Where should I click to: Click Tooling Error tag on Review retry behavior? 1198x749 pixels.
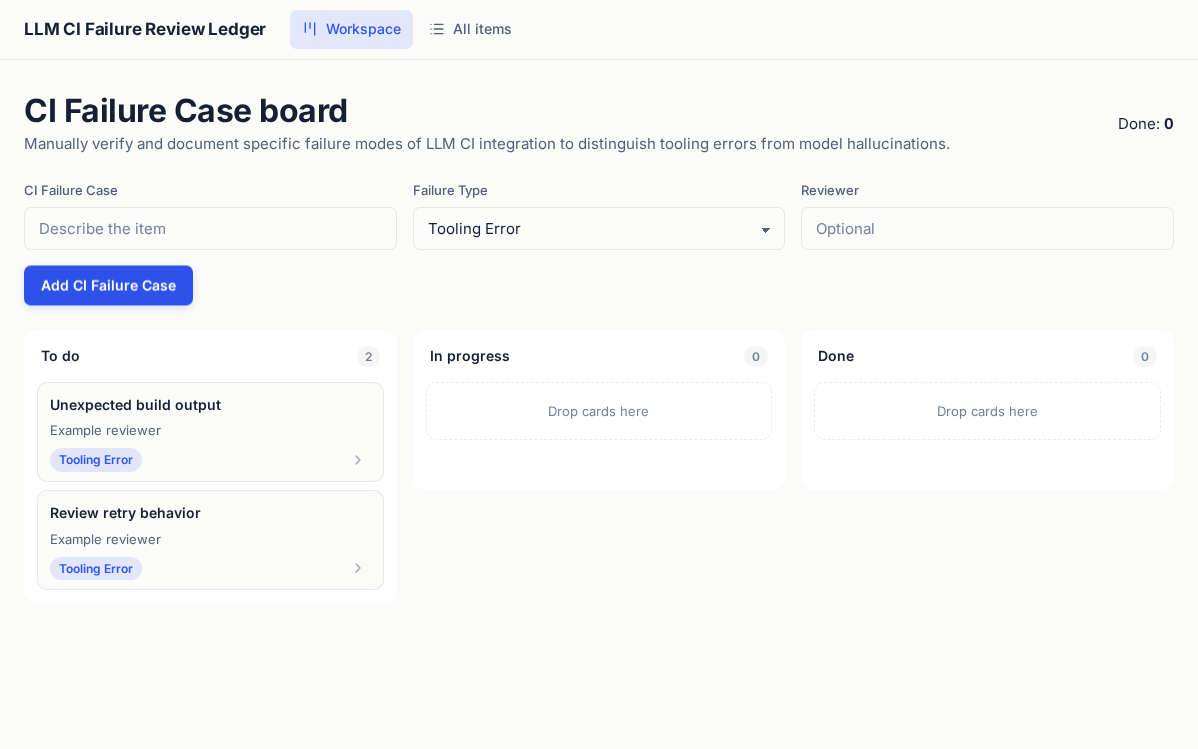96,569
